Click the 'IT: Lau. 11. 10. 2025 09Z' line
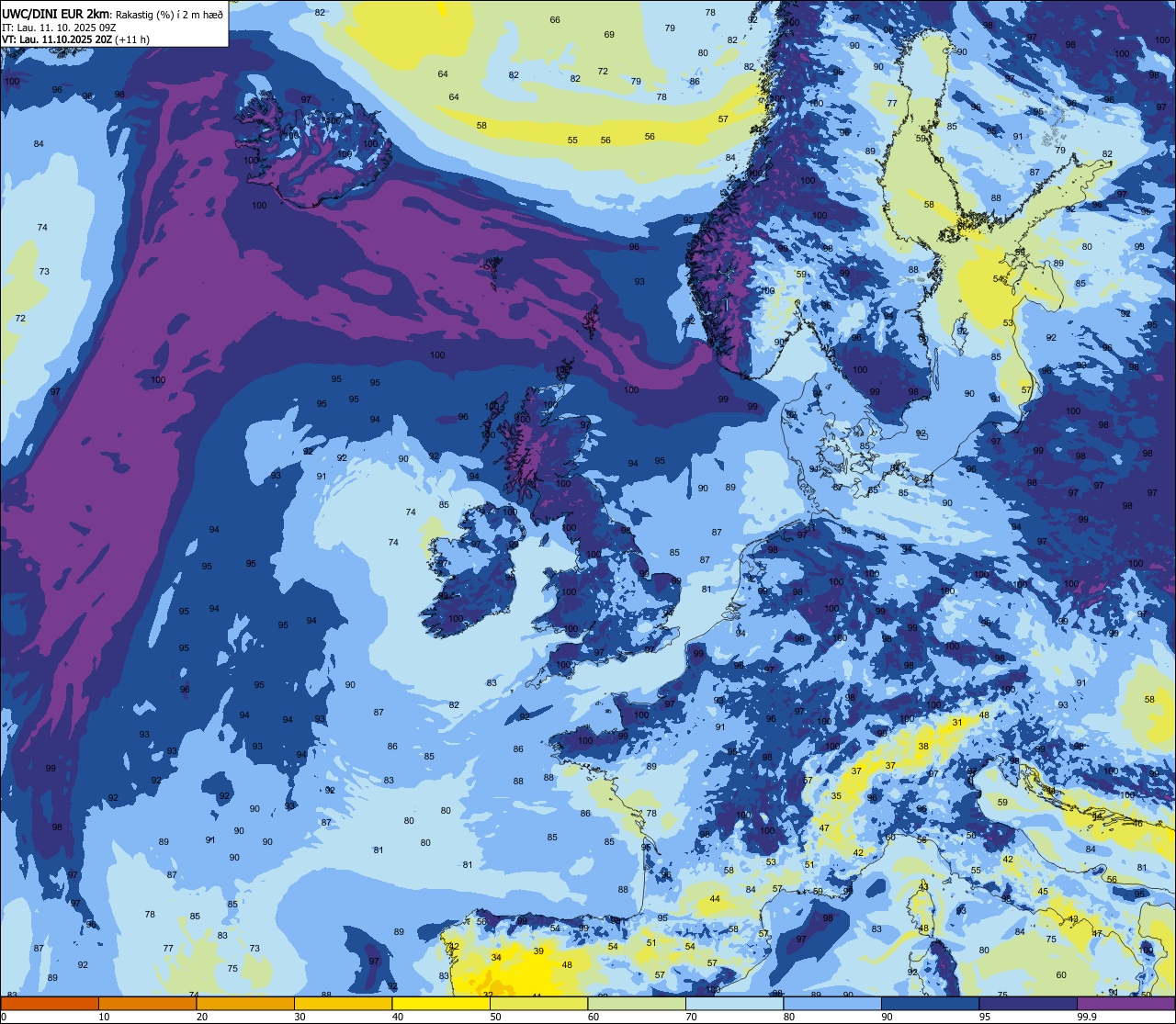This screenshot has width=1176, height=1024. pos(58,27)
